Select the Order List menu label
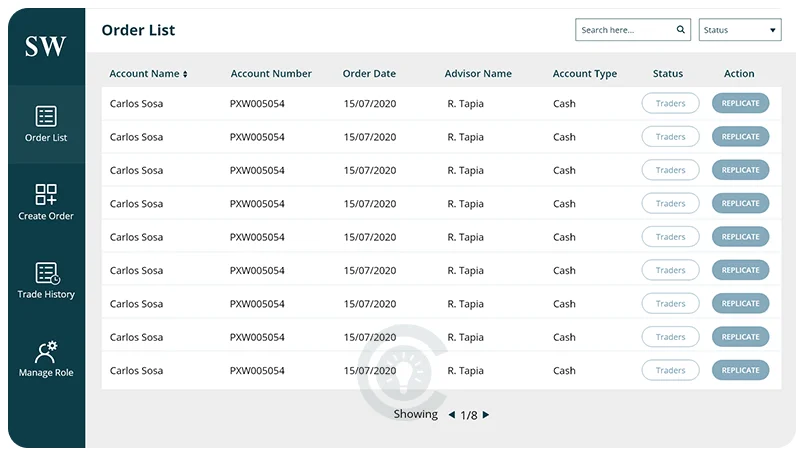 (46, 137)
